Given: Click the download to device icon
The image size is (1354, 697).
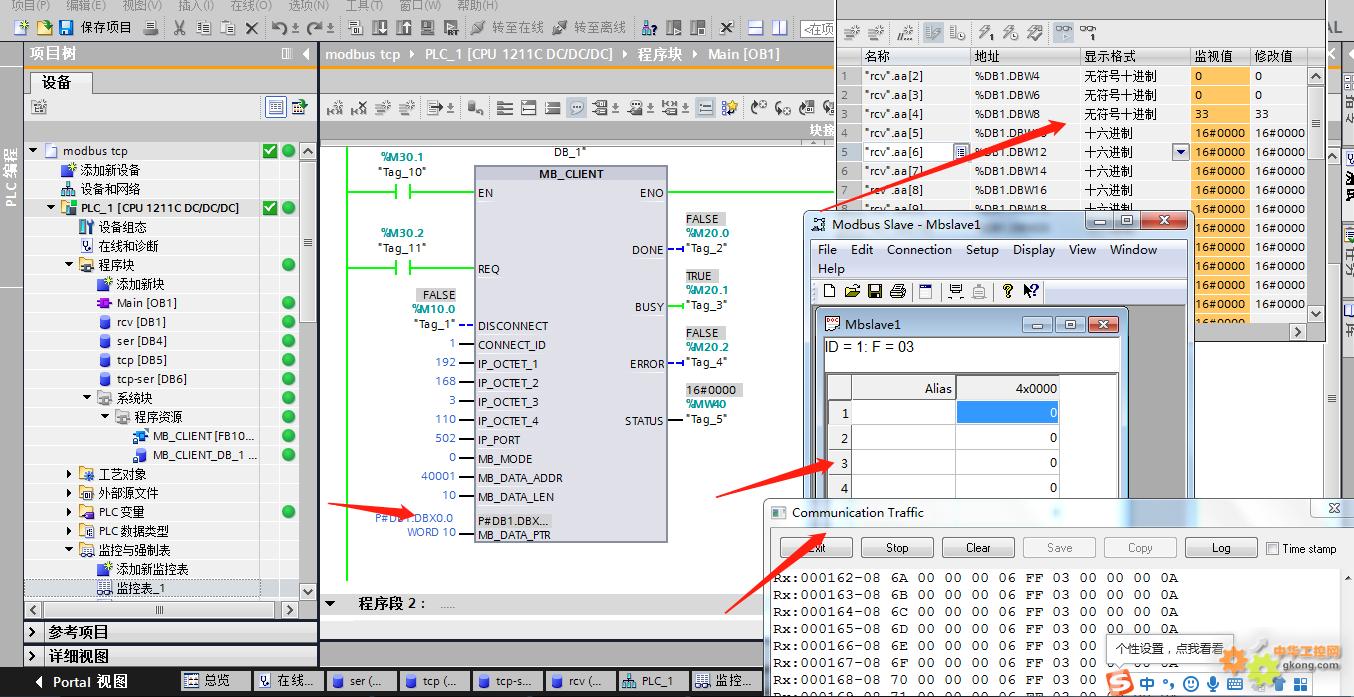Looking at the screenshot, I should 380,27.
